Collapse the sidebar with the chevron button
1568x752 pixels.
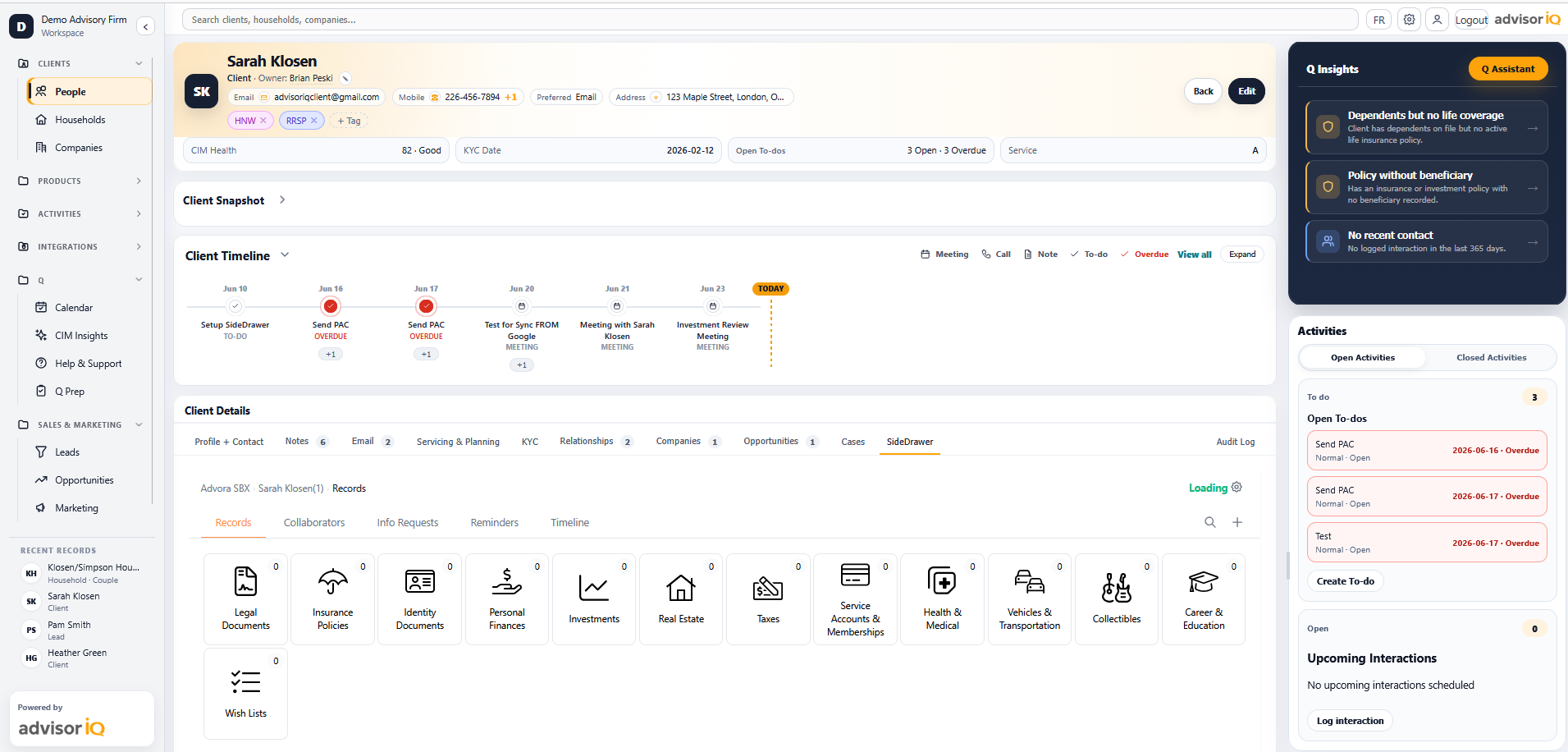pos(145,26)
